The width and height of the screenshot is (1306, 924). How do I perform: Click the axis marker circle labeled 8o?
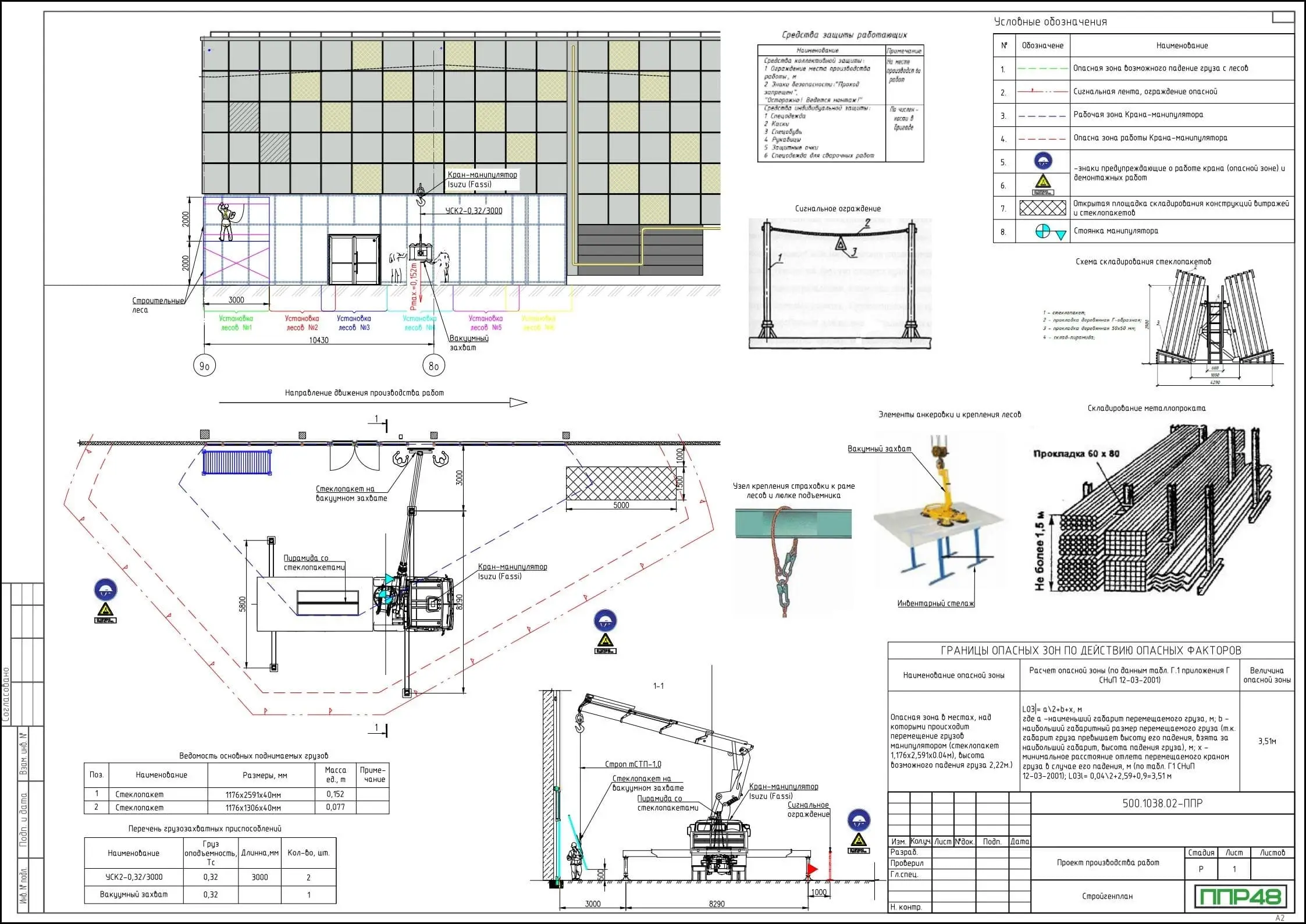433,366
